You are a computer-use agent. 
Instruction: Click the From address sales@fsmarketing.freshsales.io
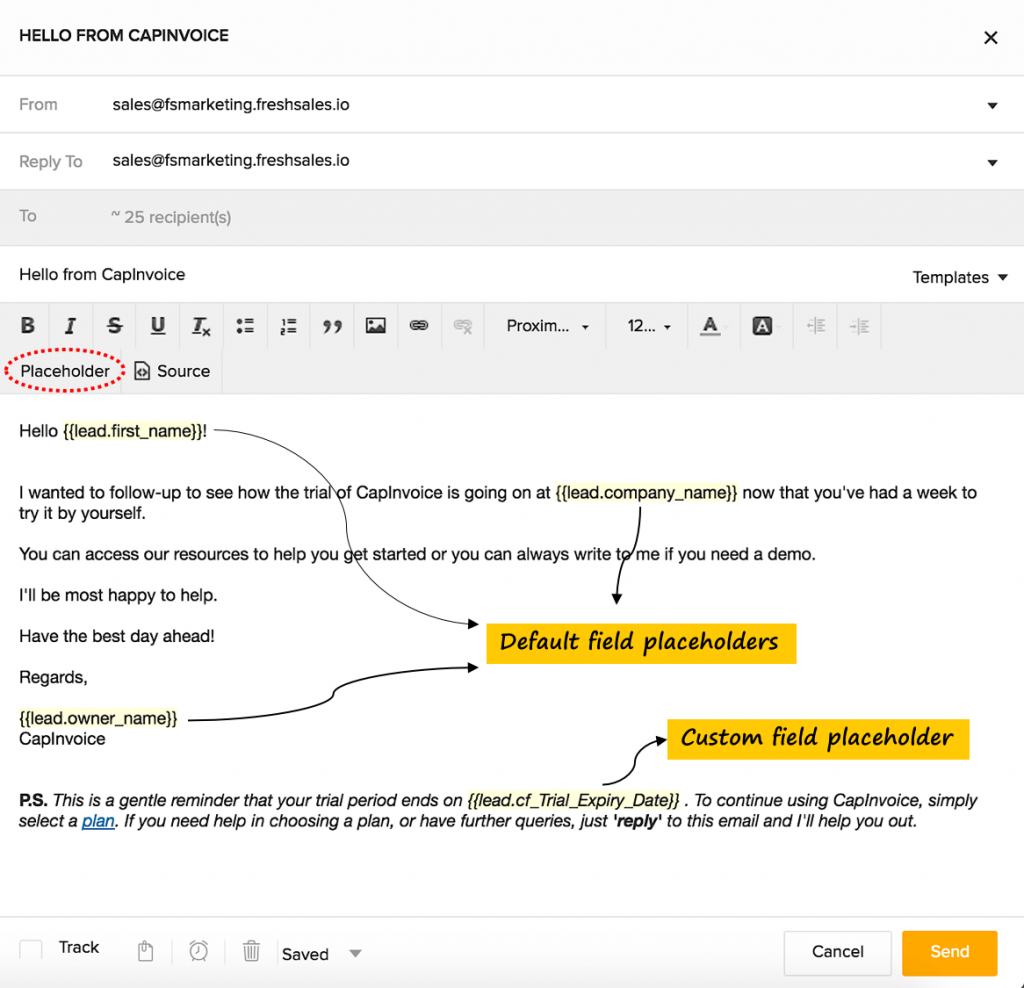tap(231, 104)
